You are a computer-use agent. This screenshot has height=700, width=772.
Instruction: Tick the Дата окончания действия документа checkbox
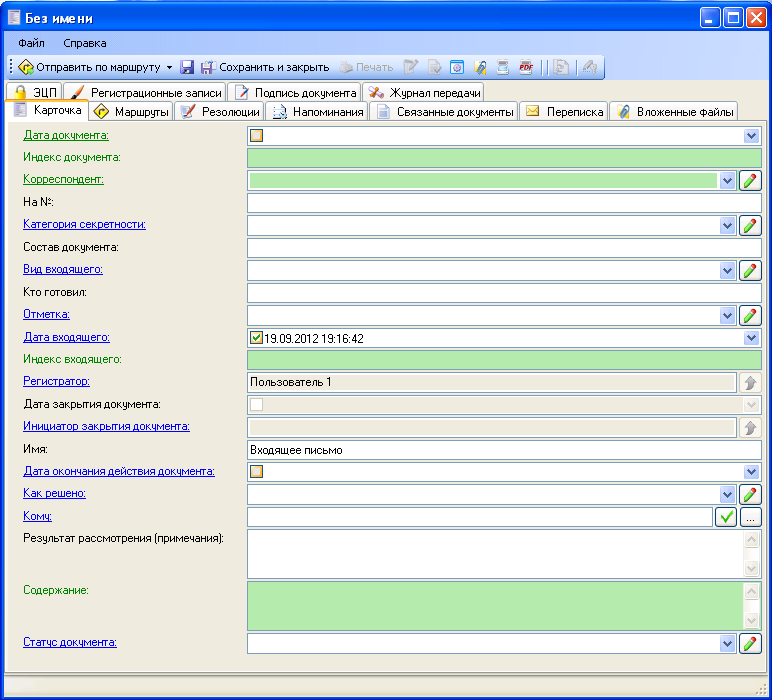pos(257,472)
